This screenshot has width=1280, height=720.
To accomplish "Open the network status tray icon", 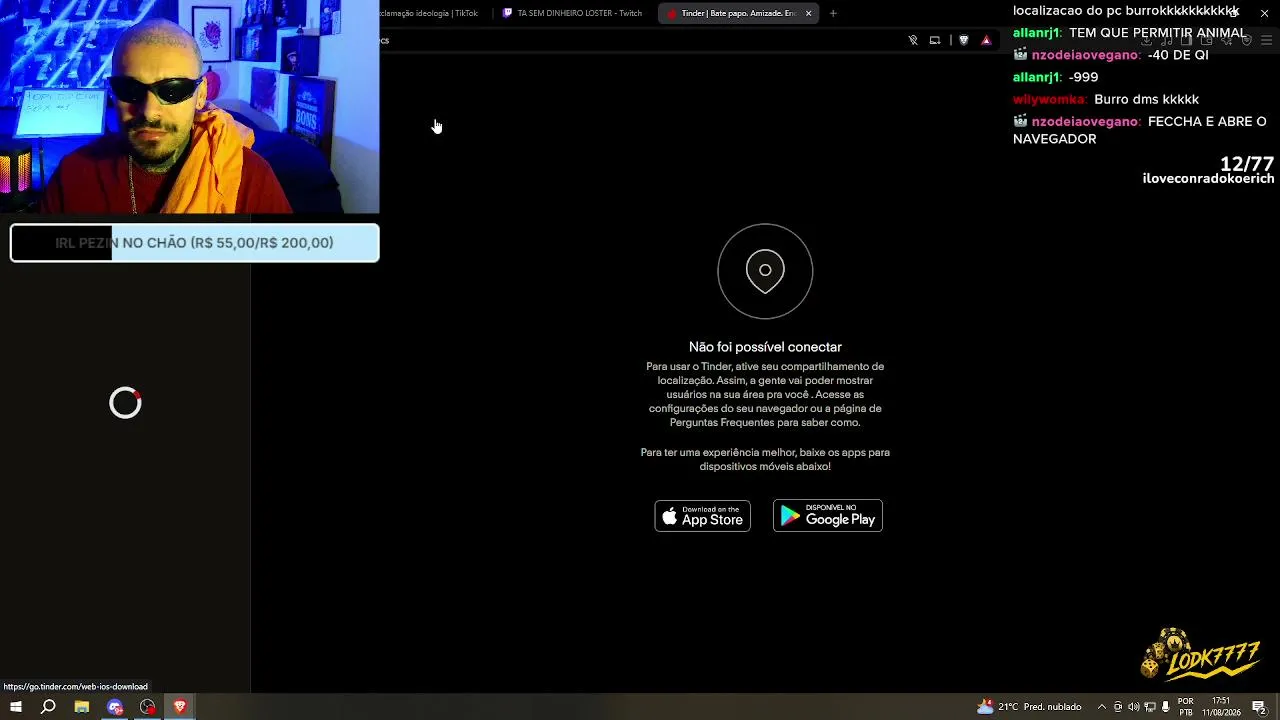I will click(x=1150, y=707).
